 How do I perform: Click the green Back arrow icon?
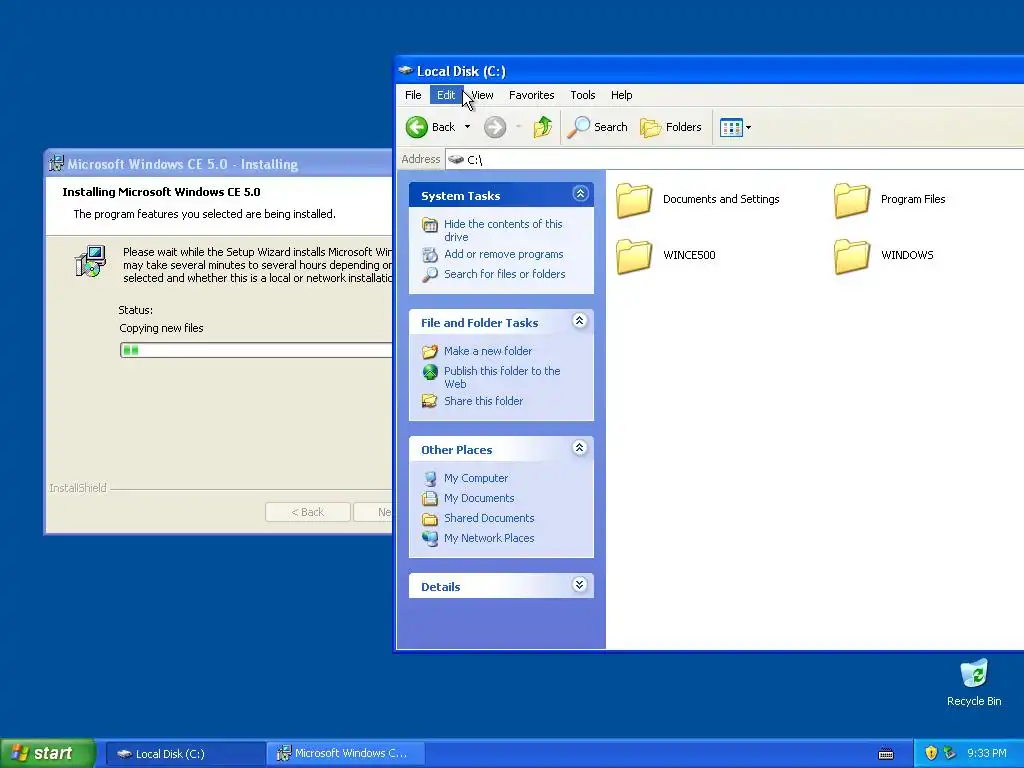pos(417,127)
